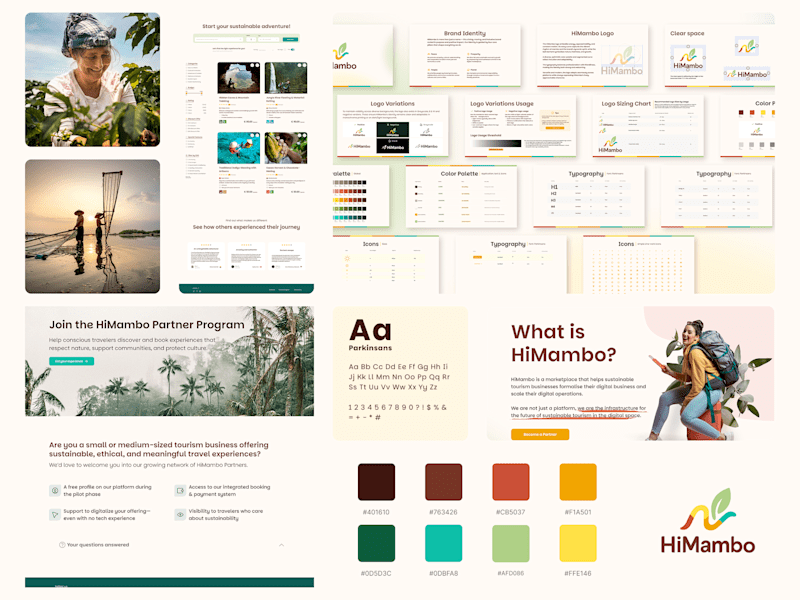
Task: Click the eye icon beside 'Visibility to travelers'
Action: click(180, 514)
